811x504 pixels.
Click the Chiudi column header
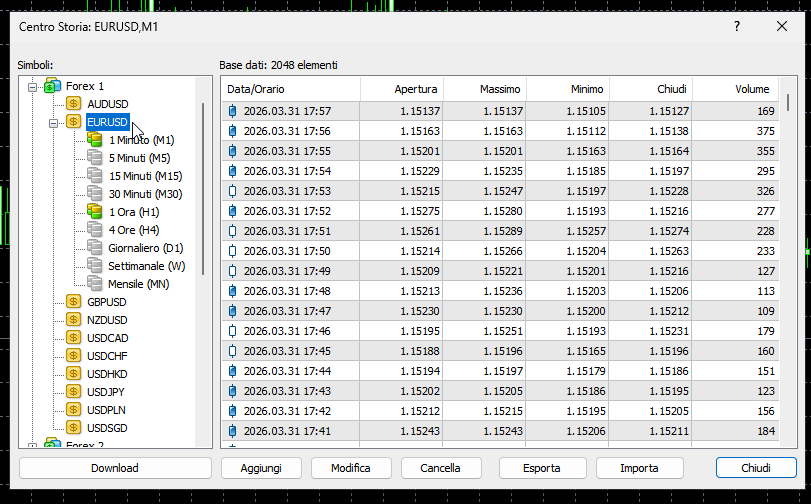pyautogui.click(x=651, y=89)
